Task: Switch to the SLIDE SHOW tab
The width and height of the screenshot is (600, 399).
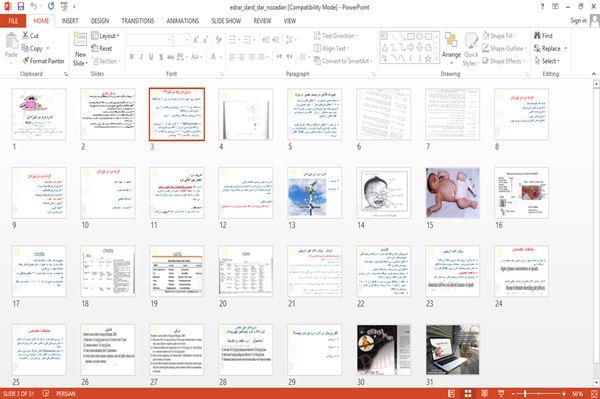Action: (226, 21)
